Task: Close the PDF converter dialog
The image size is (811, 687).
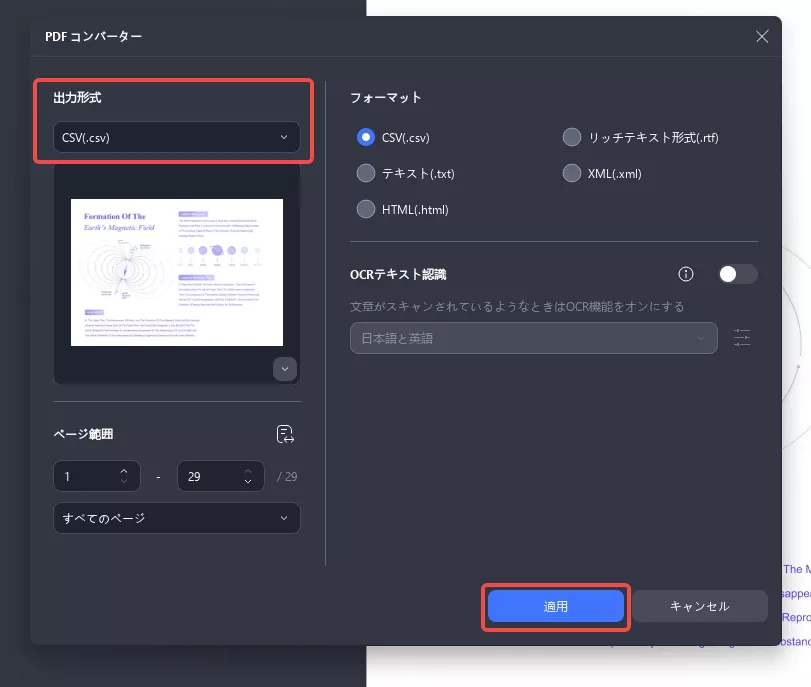Action: [762, 37]
